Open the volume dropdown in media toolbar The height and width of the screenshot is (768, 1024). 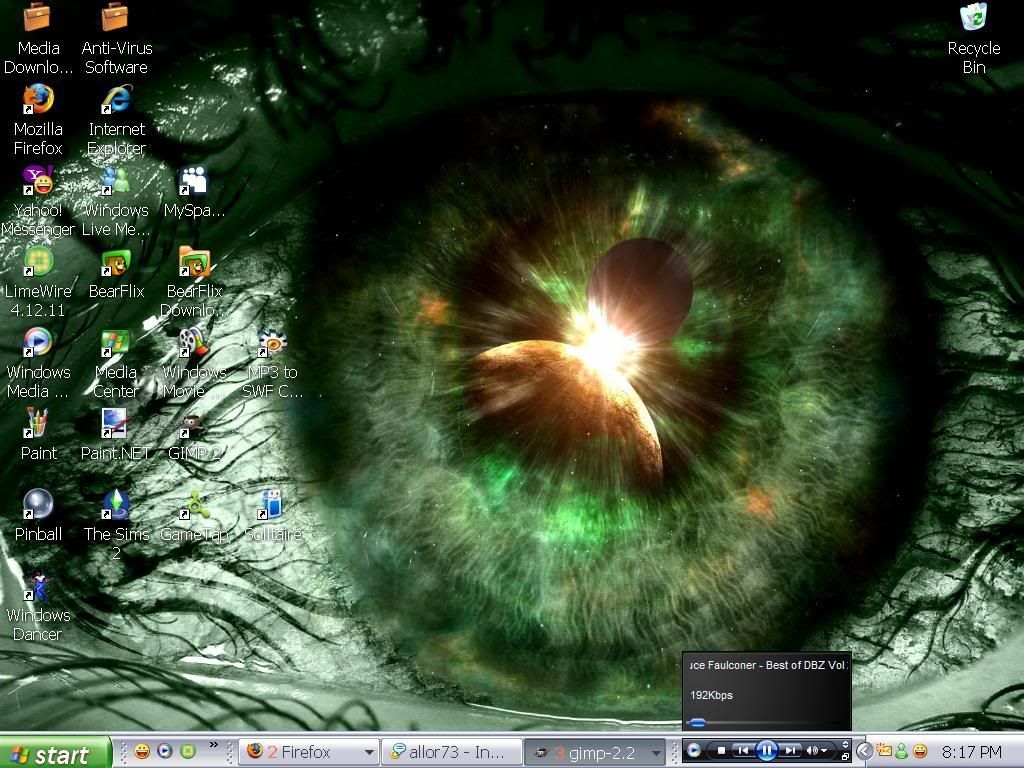pyautogui.click(x=824, y=751)
